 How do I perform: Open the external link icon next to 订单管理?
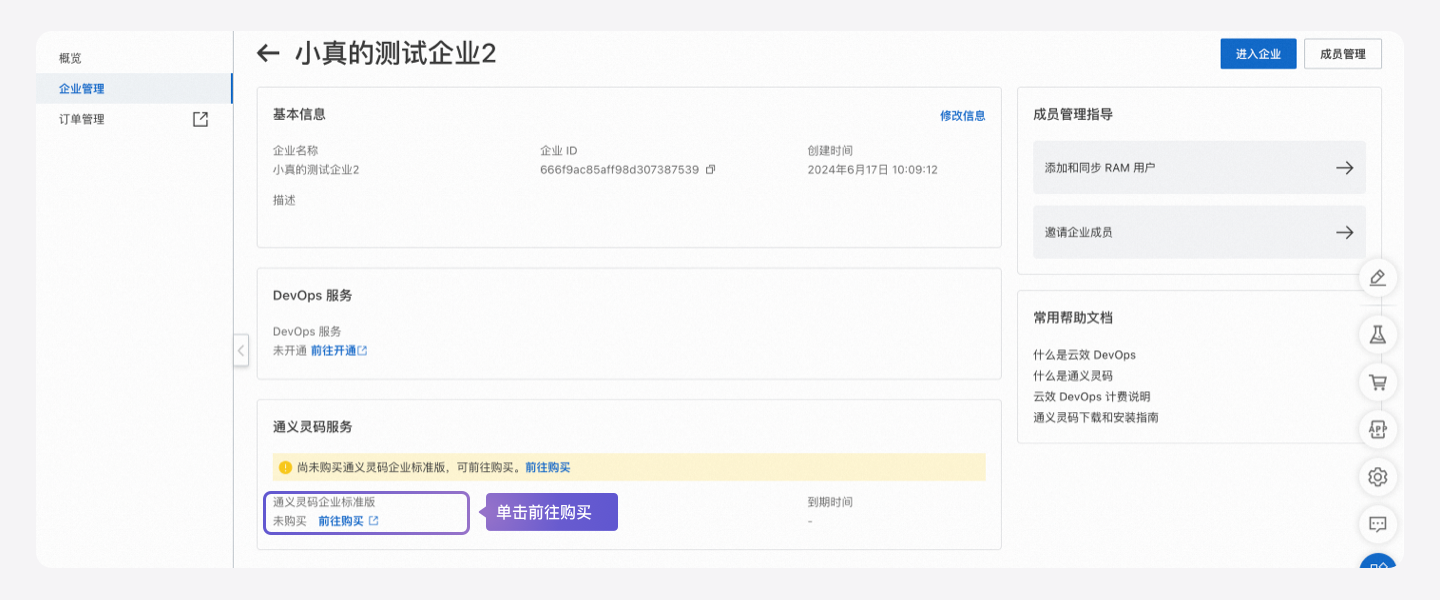[x=200, y=119]
